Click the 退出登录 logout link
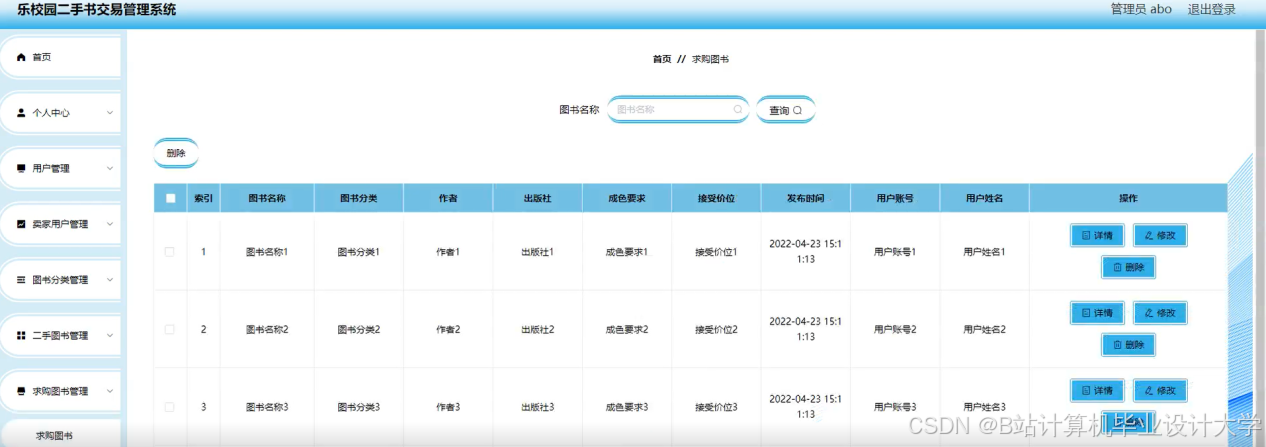Viewport: 1266px width, 447px height. click(x=1211, y=9)
